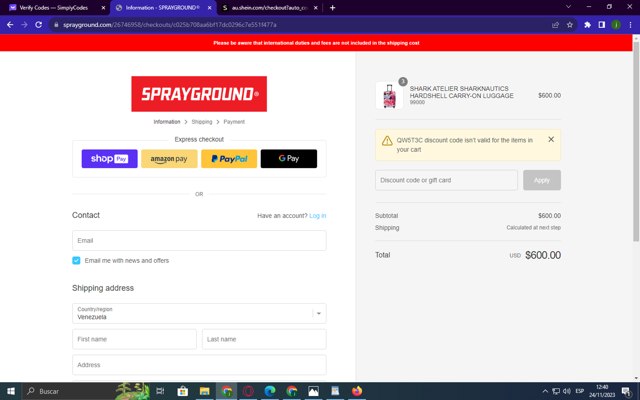Screen dimensions: 640x400
Task: Open Task View from taskbar
Action: coord(160,391)
